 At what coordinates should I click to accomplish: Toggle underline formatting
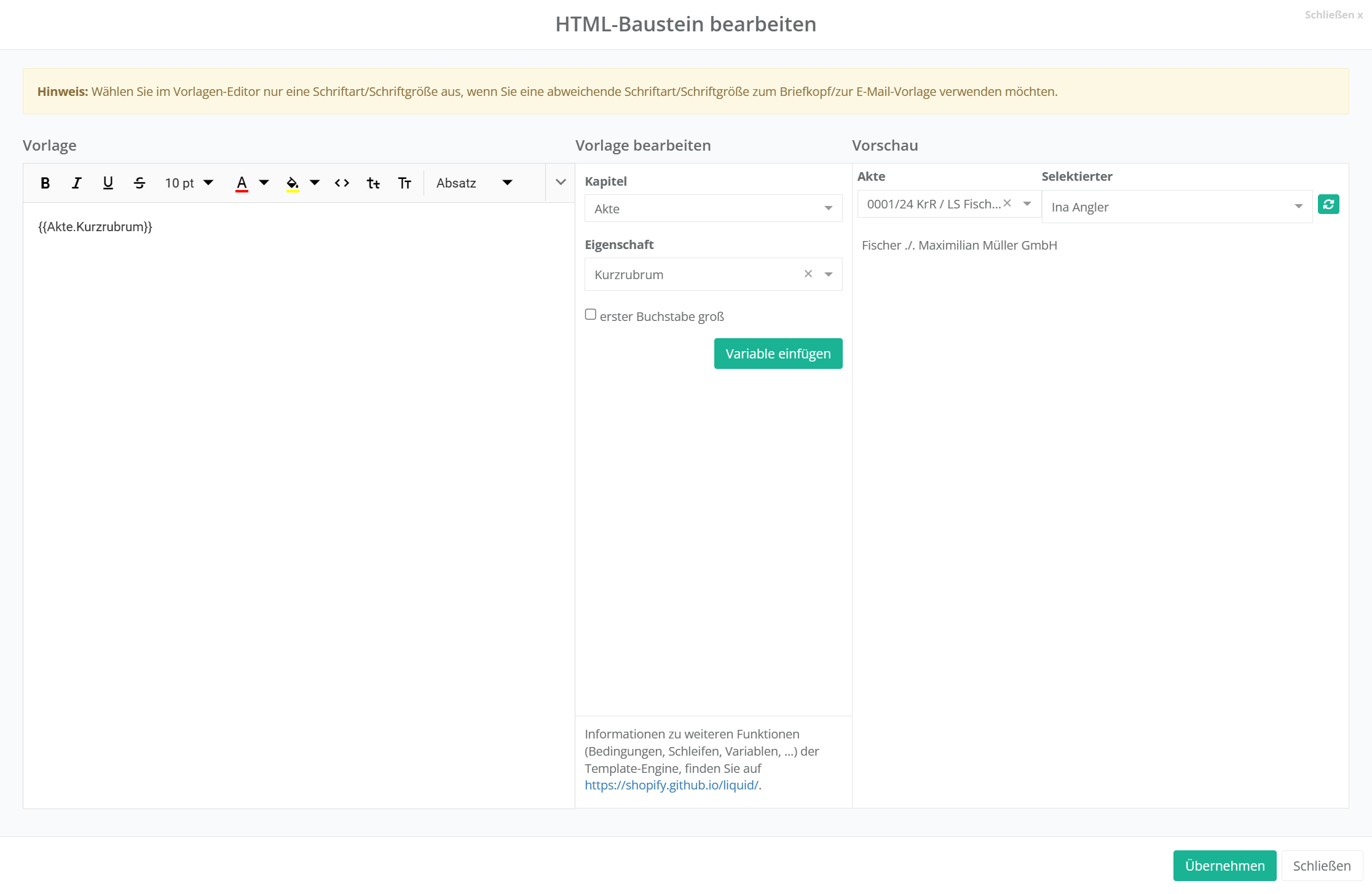108,183
